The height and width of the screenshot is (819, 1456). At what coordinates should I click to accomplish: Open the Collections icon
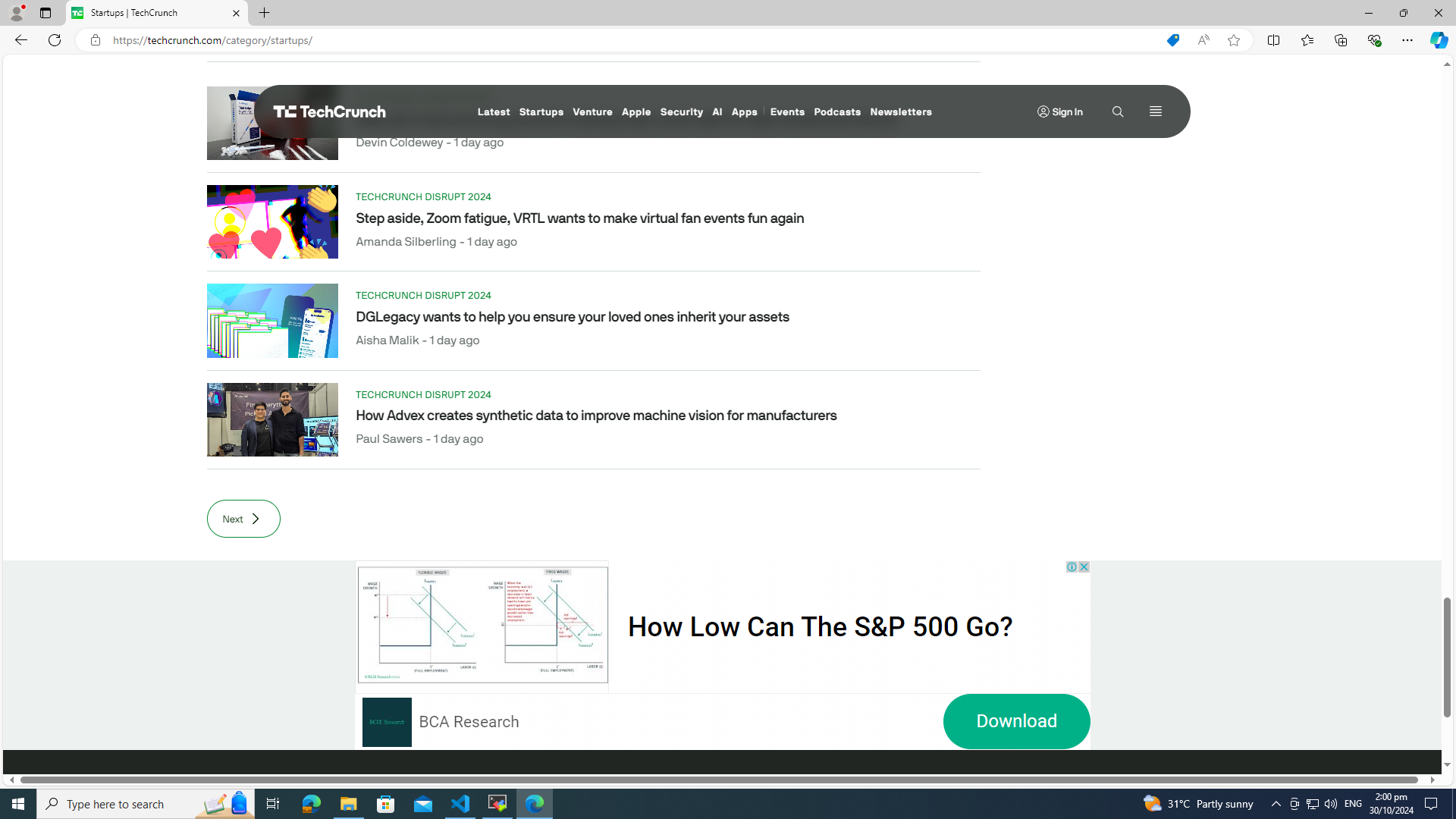(1340, 40)
